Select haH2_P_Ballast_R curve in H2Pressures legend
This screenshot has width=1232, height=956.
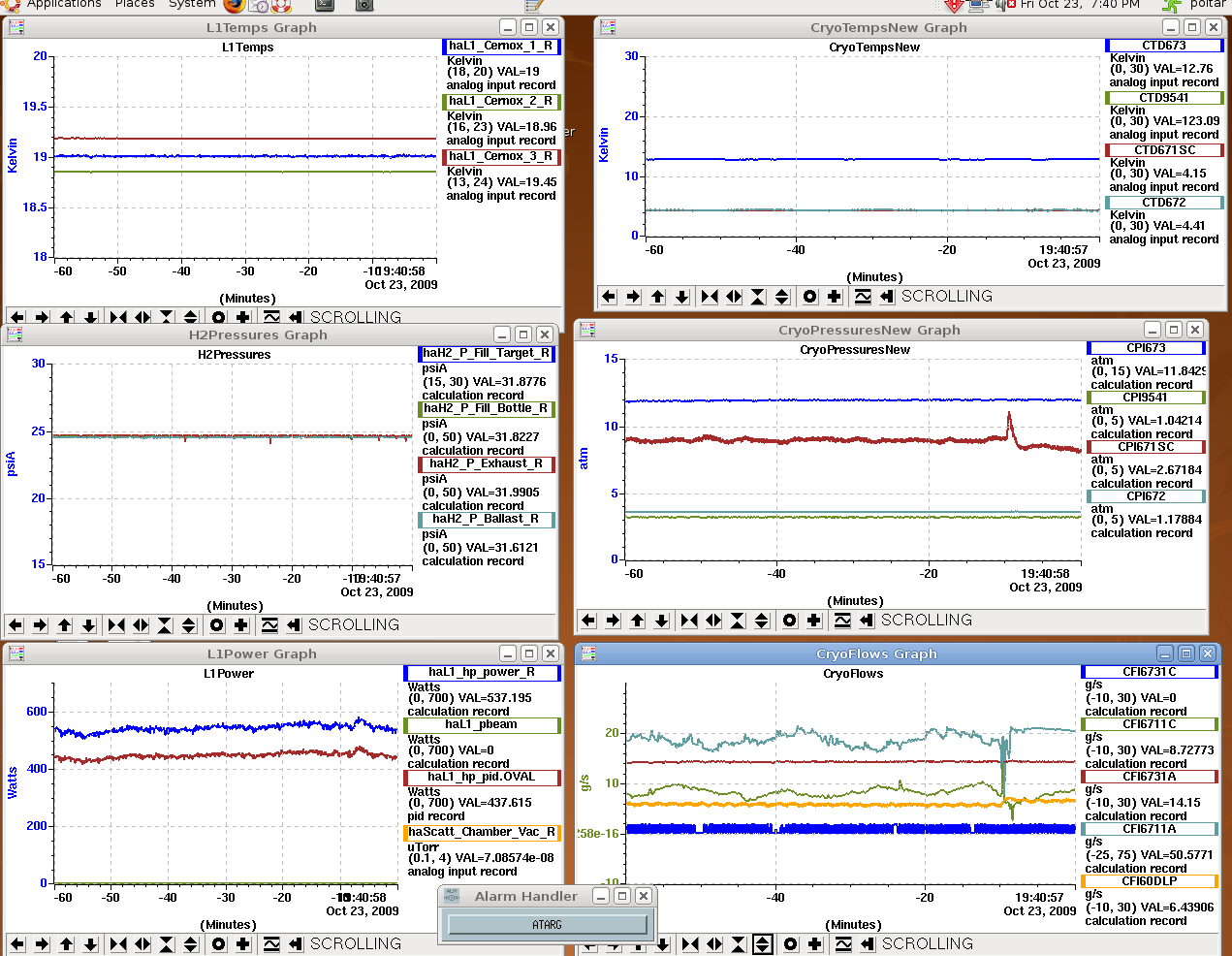(x=487, y=519)
